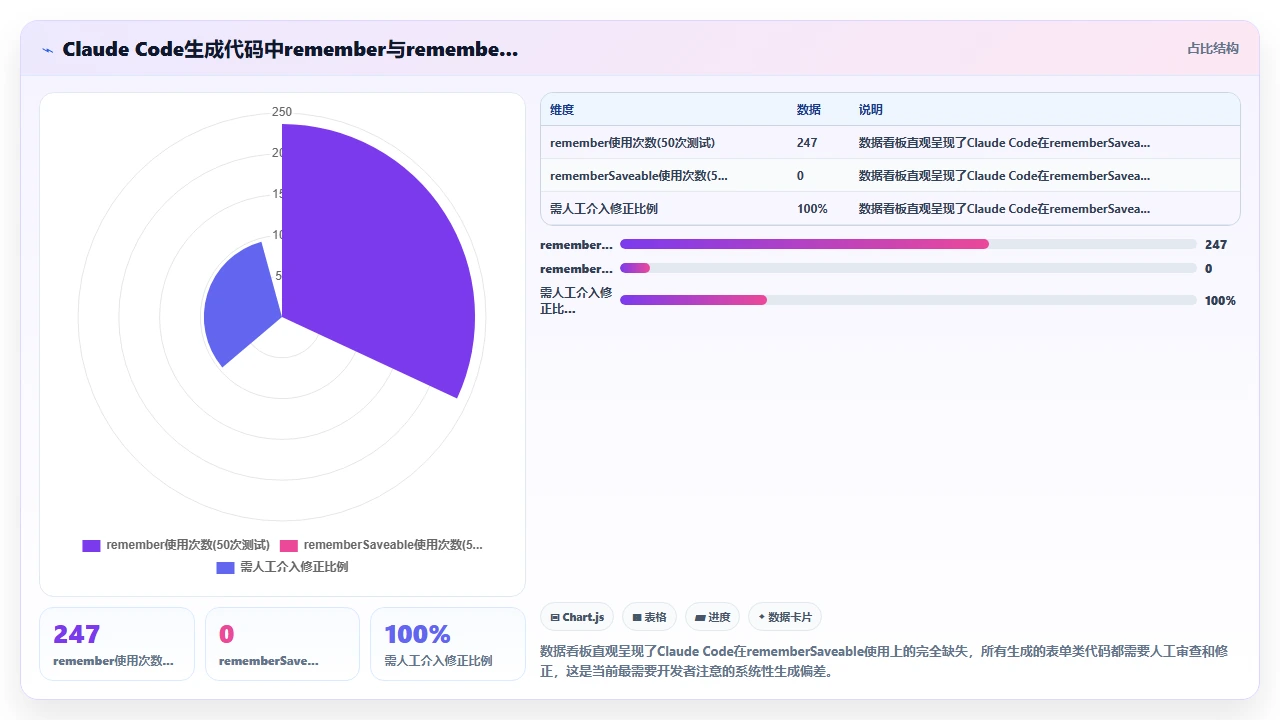Toggle pink rememberSaveable legend swatch
The image size is (1280, 720).
pos(289,545)
